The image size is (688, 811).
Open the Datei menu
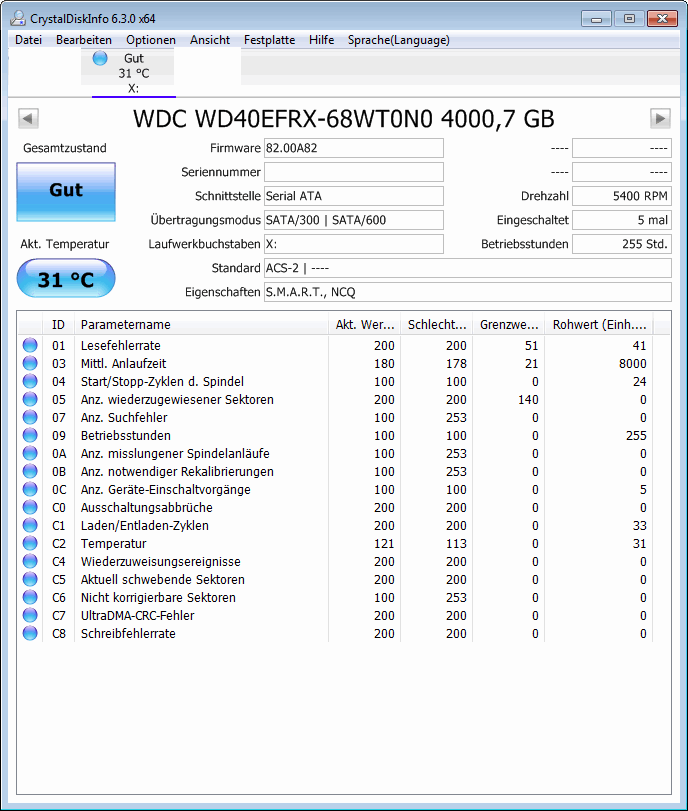28,40
